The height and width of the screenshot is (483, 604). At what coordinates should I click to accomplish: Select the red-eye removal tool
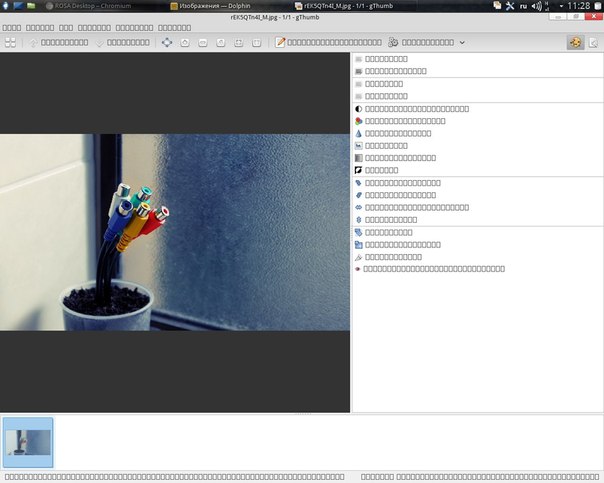430,269
